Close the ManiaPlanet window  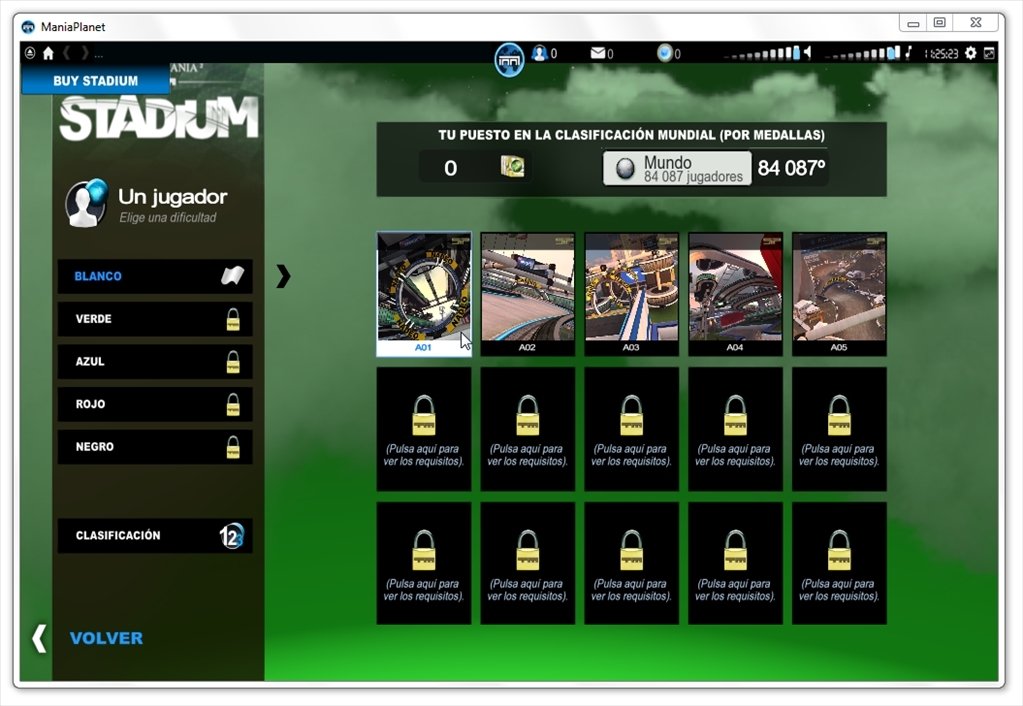coord(975,23)
